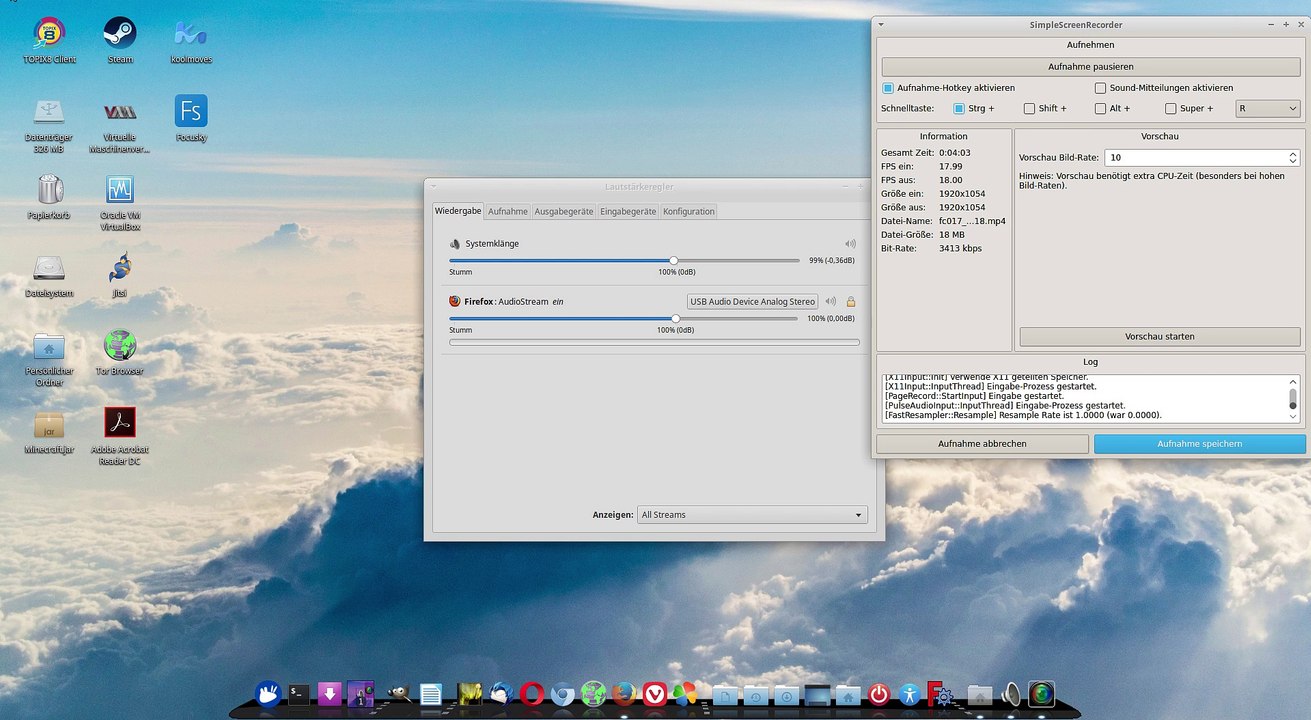Click the Aufnahme speichern button
The width and height of the screenshot is (1311, 720).
[1200, 443]
